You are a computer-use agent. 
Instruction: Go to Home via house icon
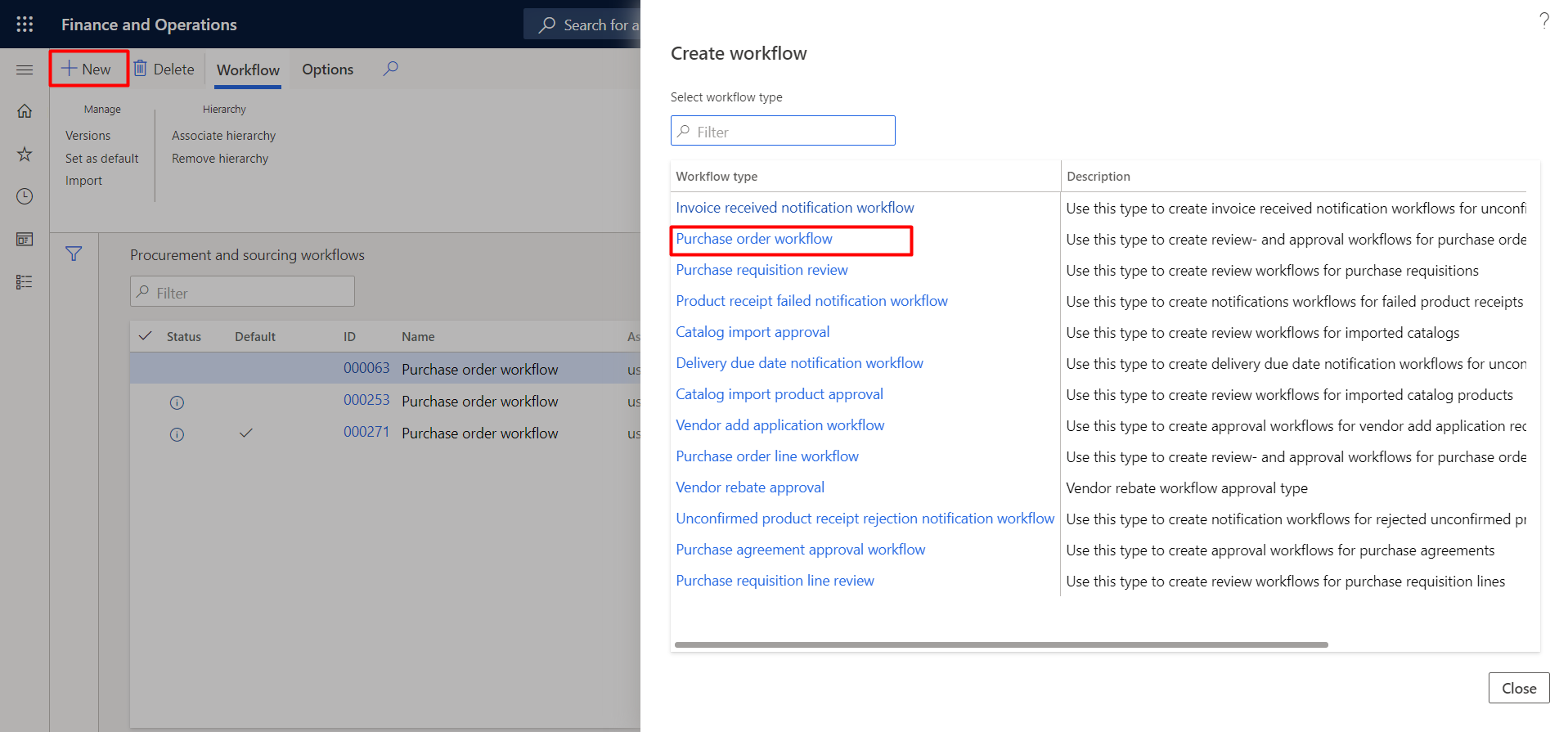25,111
